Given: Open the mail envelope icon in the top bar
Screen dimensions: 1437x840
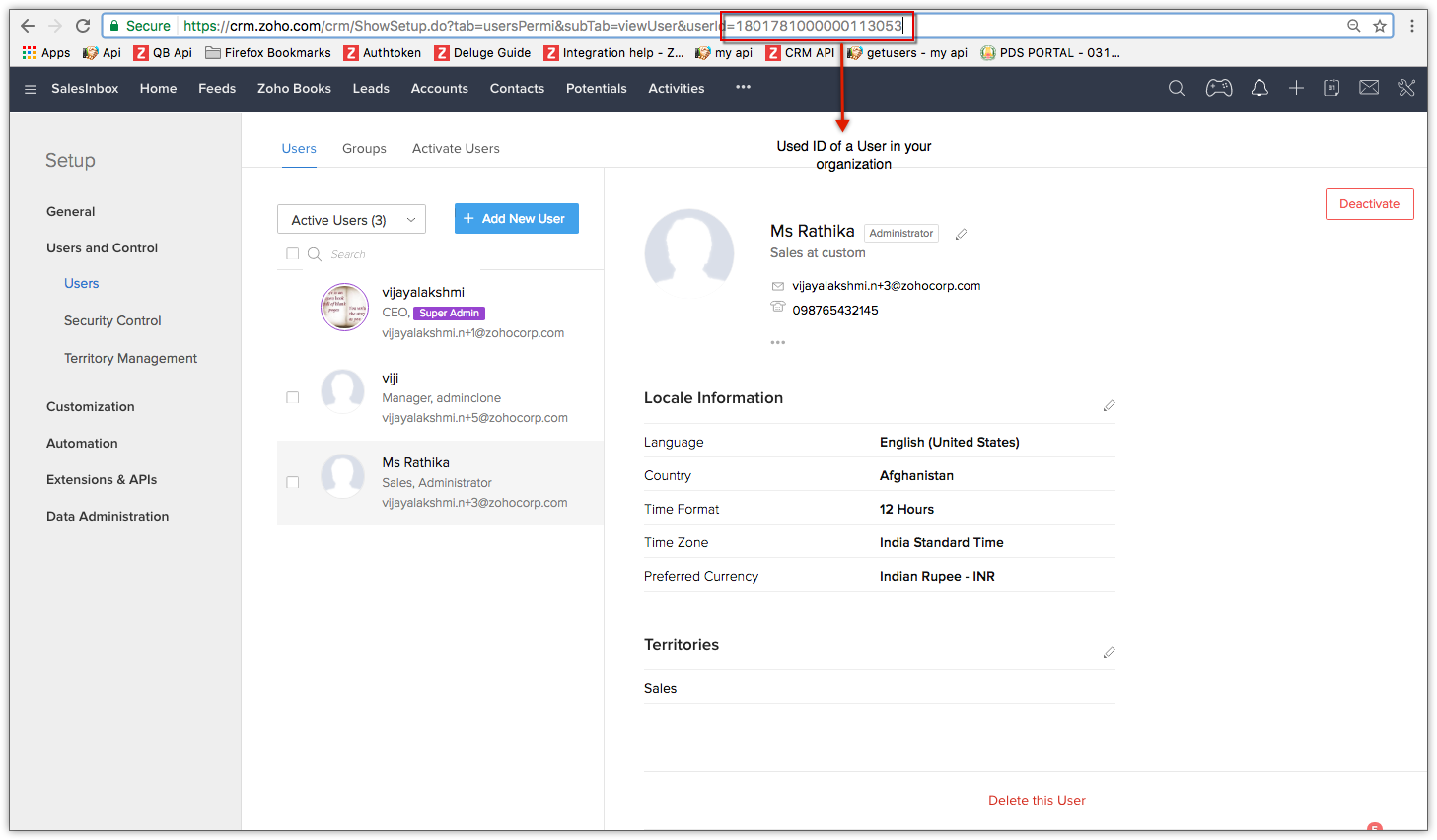Looking at the screenshot, I should [x=1369, y=88].
